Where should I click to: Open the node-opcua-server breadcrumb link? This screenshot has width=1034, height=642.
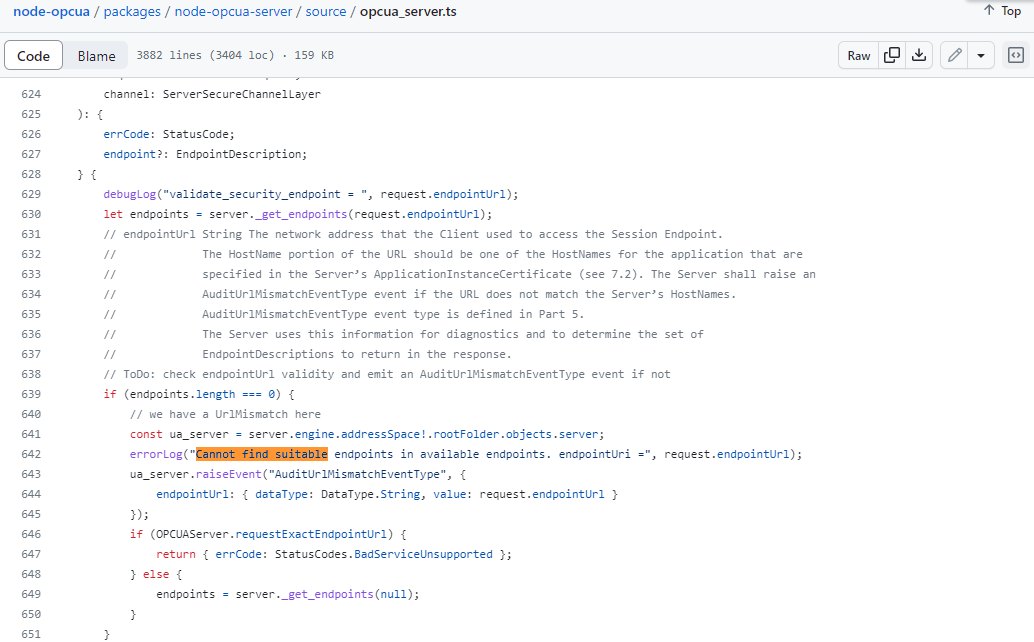coord(234,12)
